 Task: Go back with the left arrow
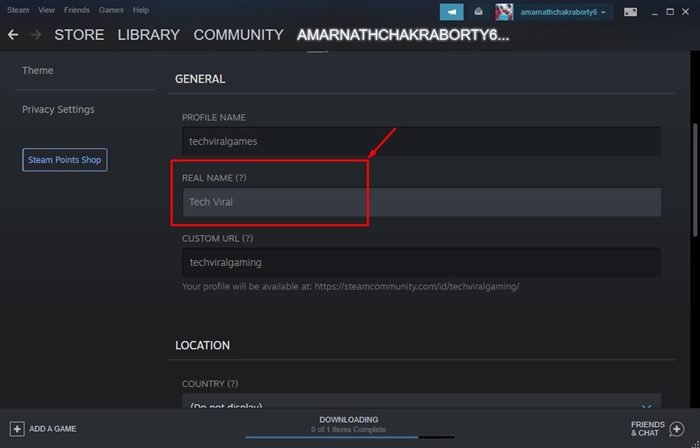click(x=13, y=35)
